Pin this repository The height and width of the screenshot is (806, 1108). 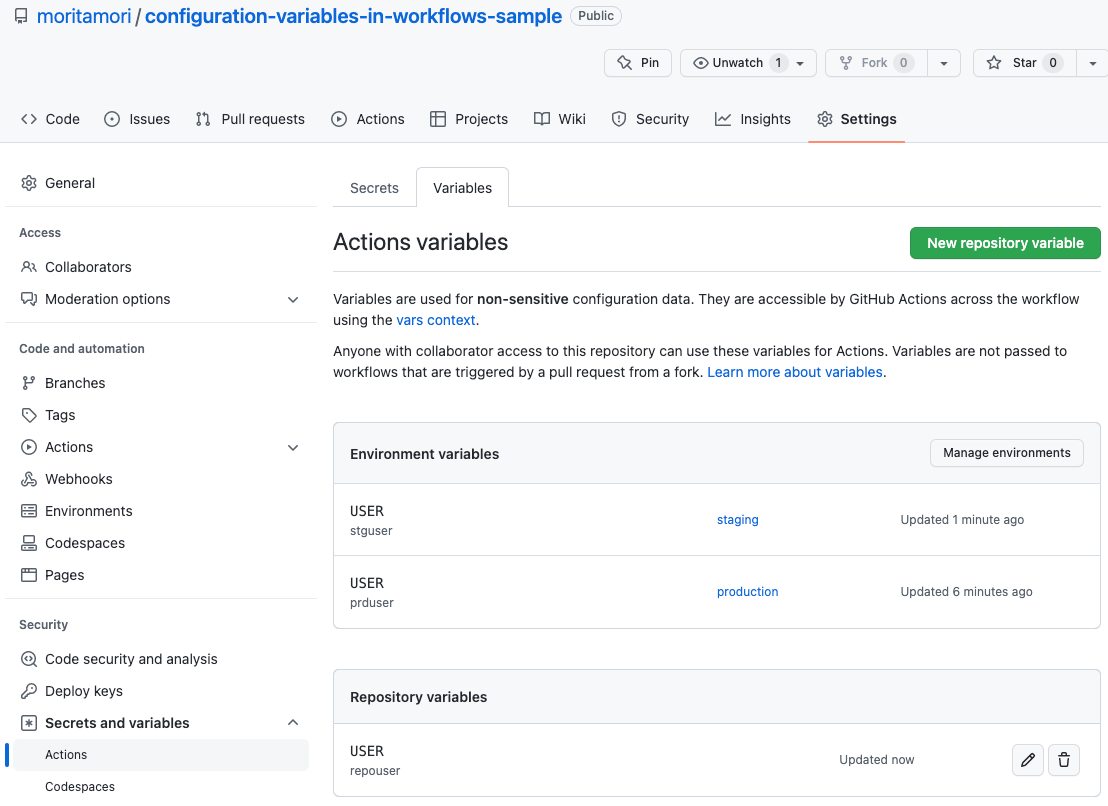tap(638, 62)
